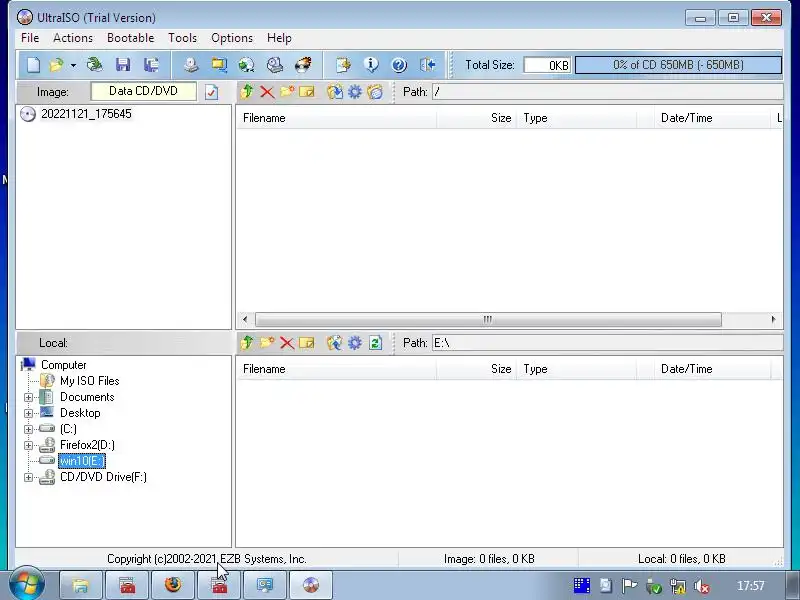Viewport: 800px width, 600px height.
Task: Expand the (C:) drive node
Action: point(29,430)
